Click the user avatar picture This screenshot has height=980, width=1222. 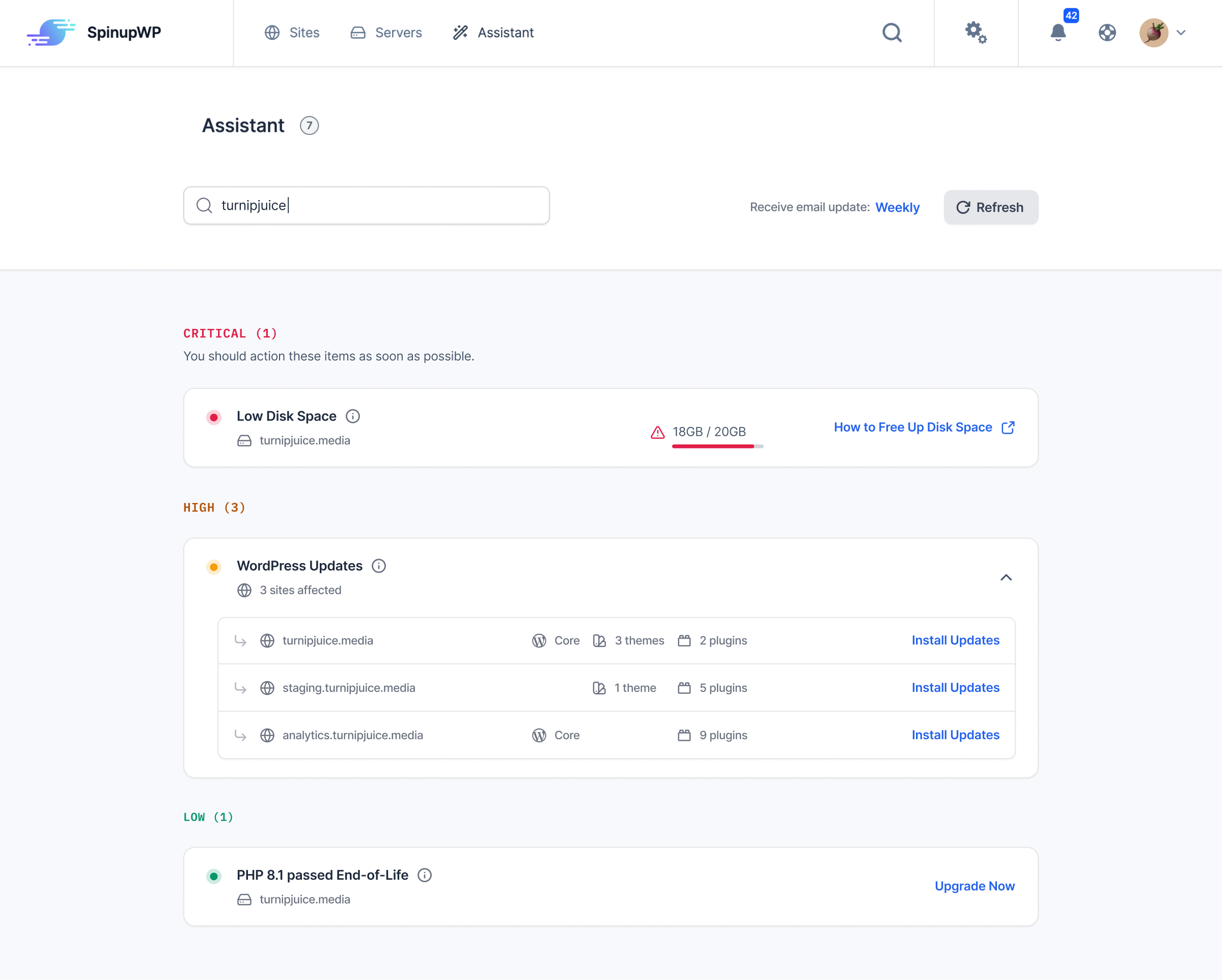[1153, 33]
